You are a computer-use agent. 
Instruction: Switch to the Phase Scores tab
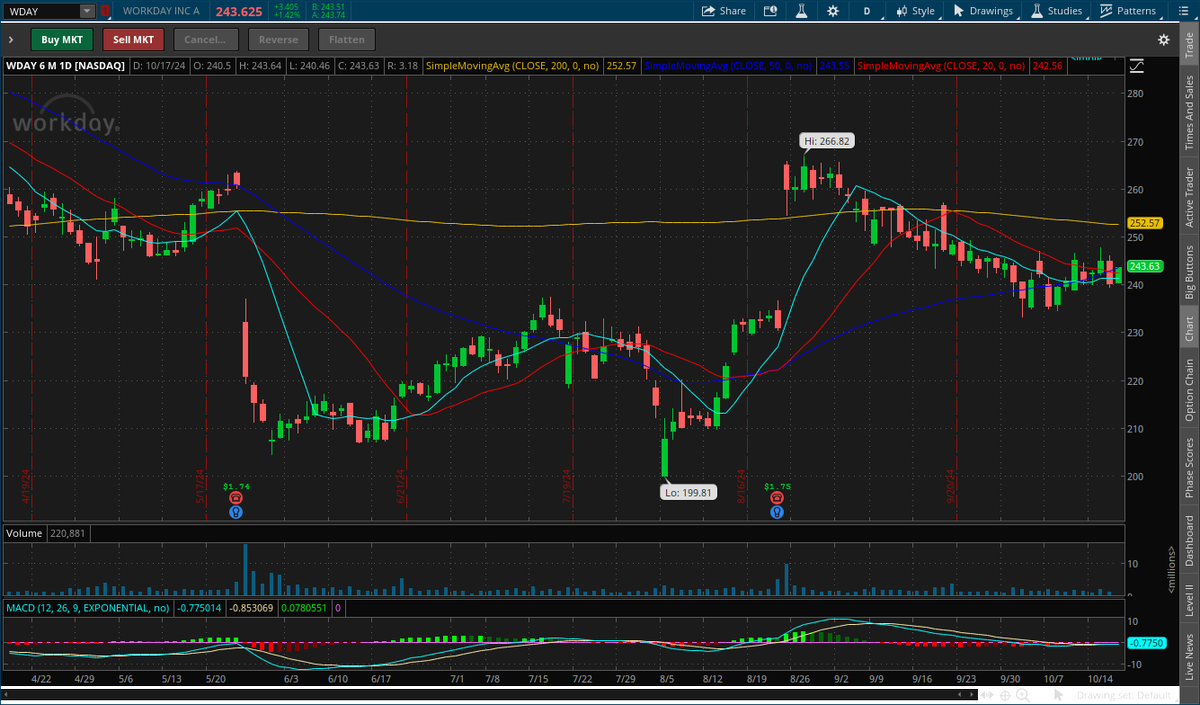pos(1189,467)
